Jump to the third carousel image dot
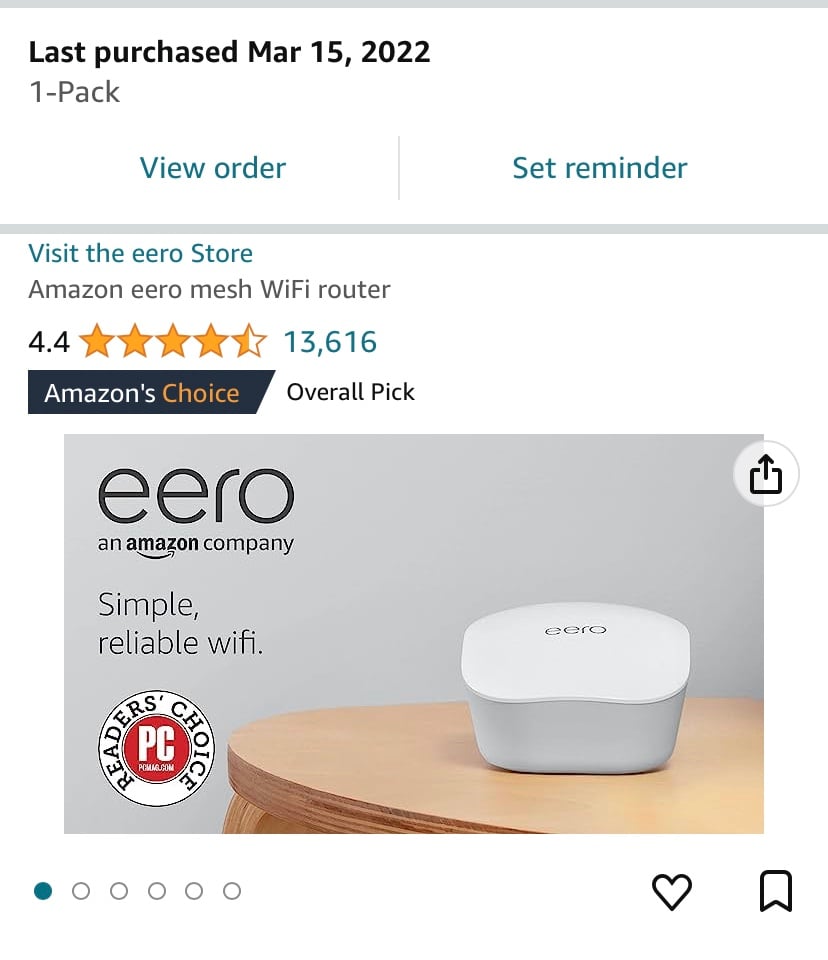 [119, 891]
